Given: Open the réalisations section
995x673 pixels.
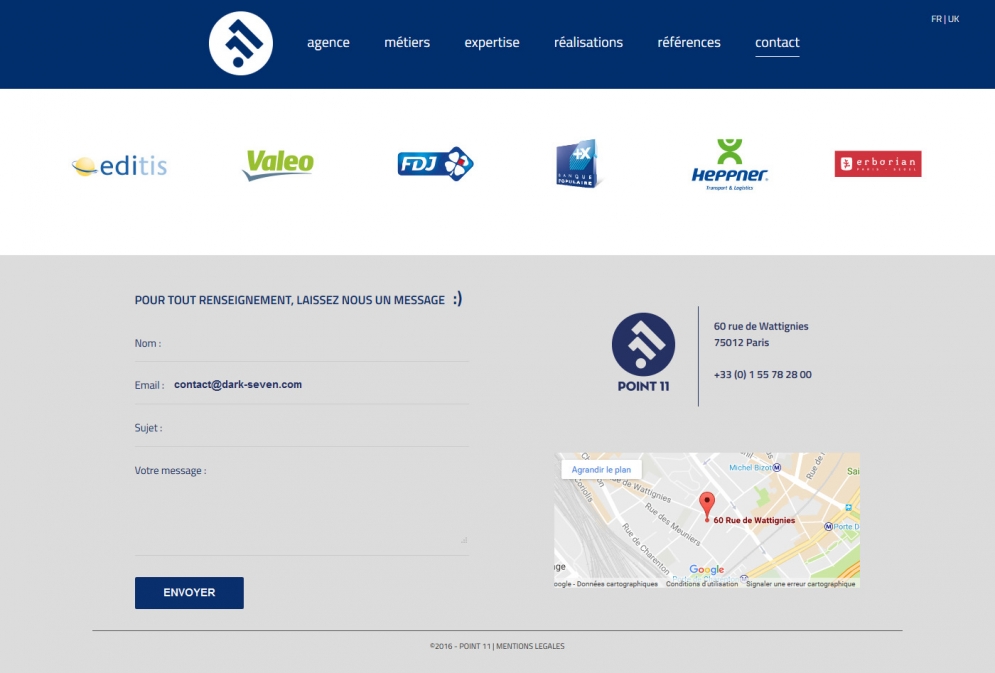Looking at the screenshot, I should [588, 42].
